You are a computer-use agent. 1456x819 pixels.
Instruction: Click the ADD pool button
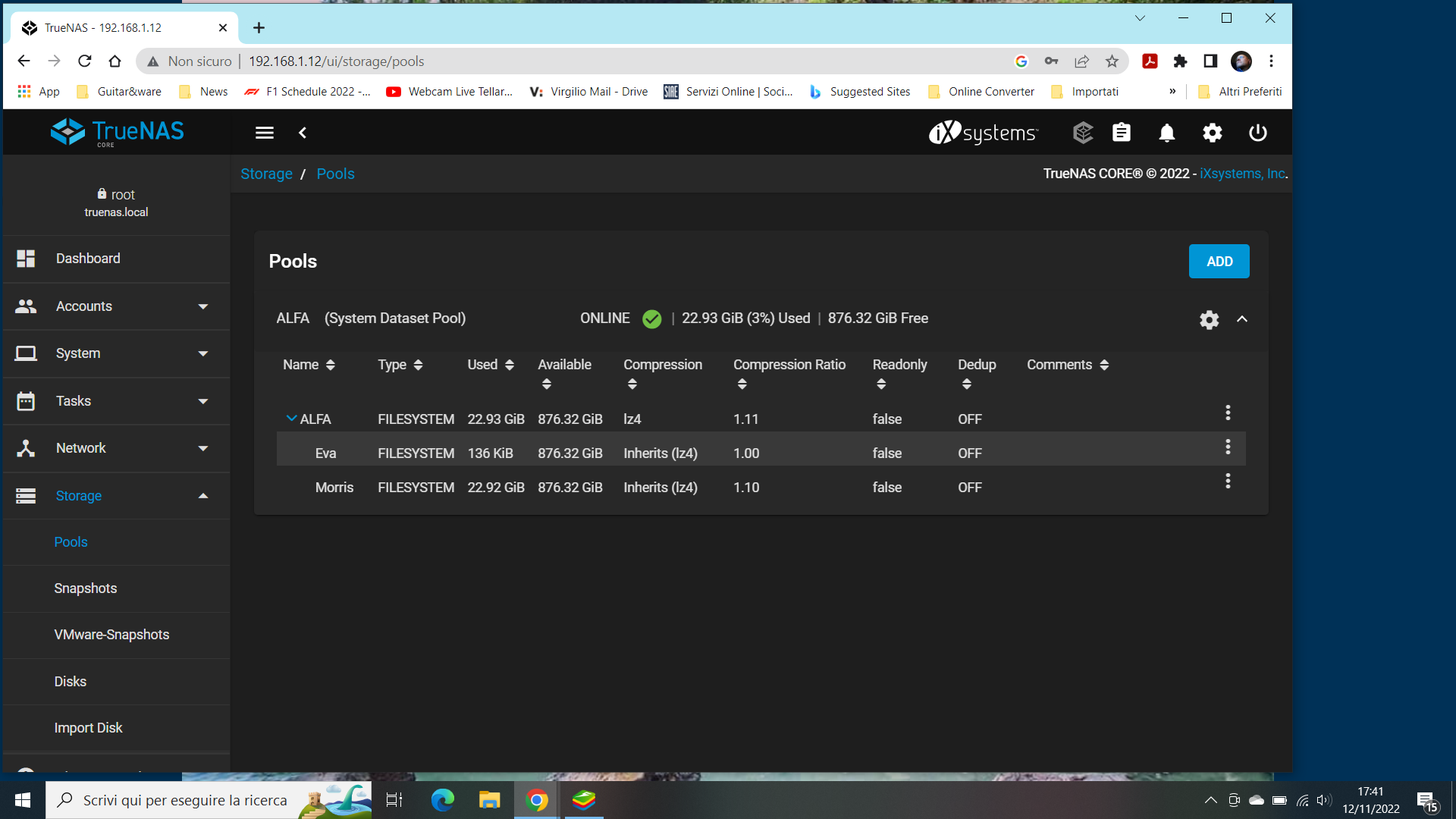1219,262
